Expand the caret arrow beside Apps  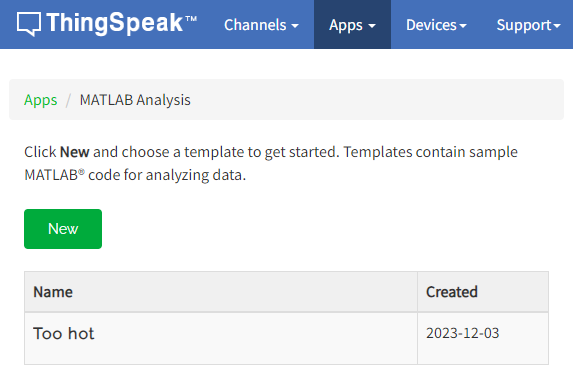(x=372, y=26)
